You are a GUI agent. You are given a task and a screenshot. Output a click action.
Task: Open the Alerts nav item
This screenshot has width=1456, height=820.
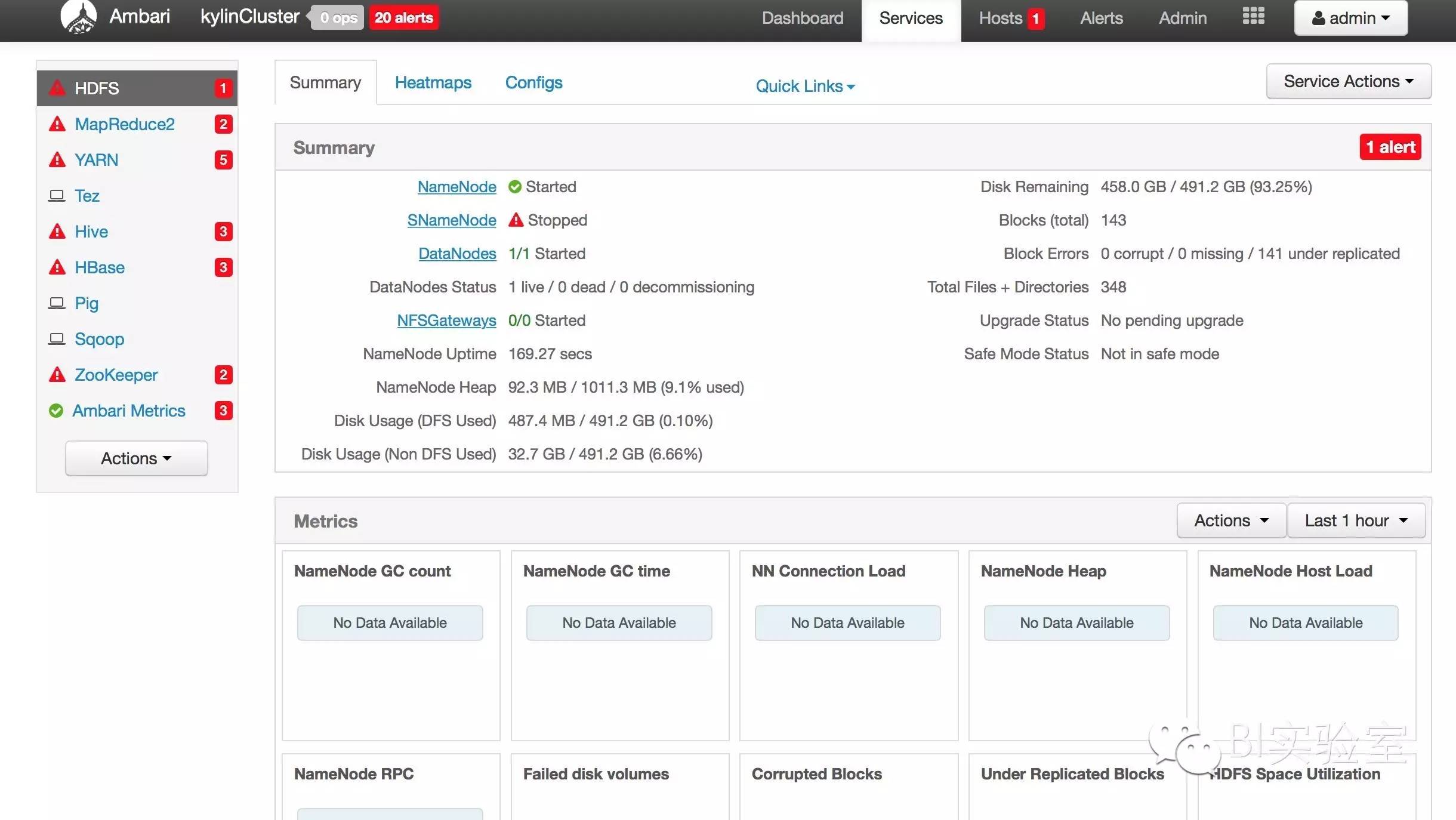(1102, 18)
